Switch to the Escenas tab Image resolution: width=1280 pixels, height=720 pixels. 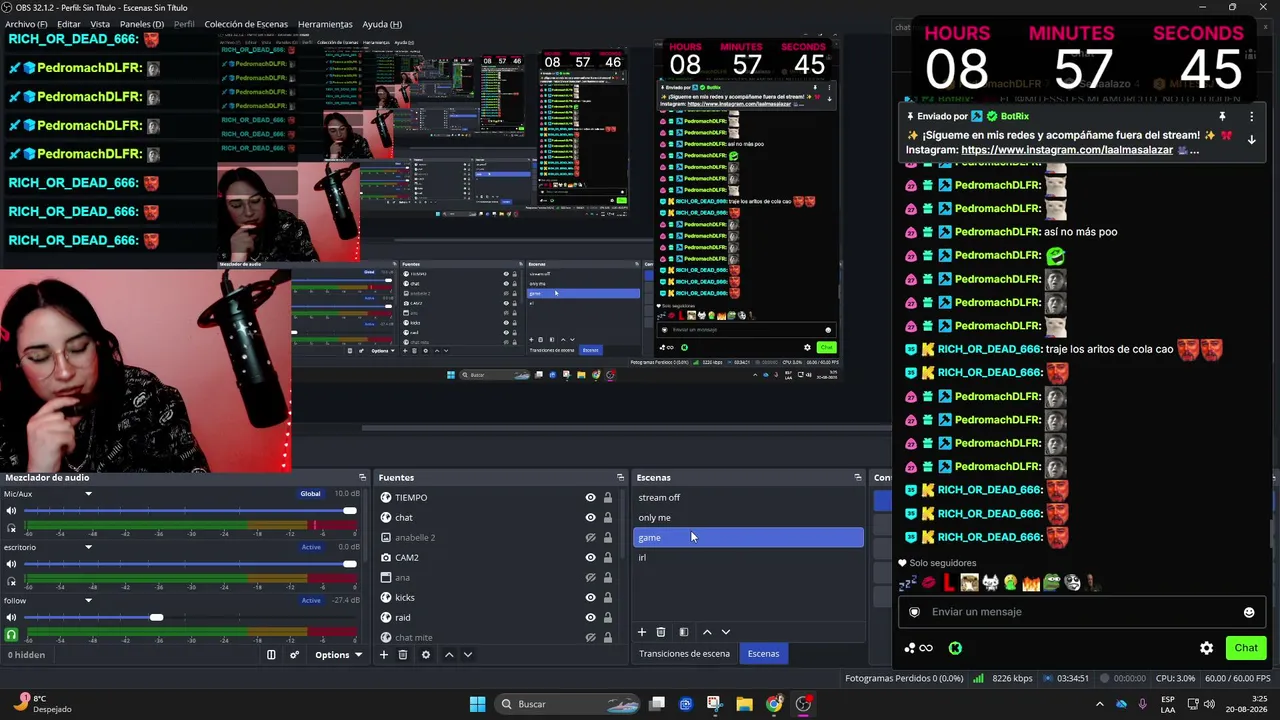tap(763, 654)
